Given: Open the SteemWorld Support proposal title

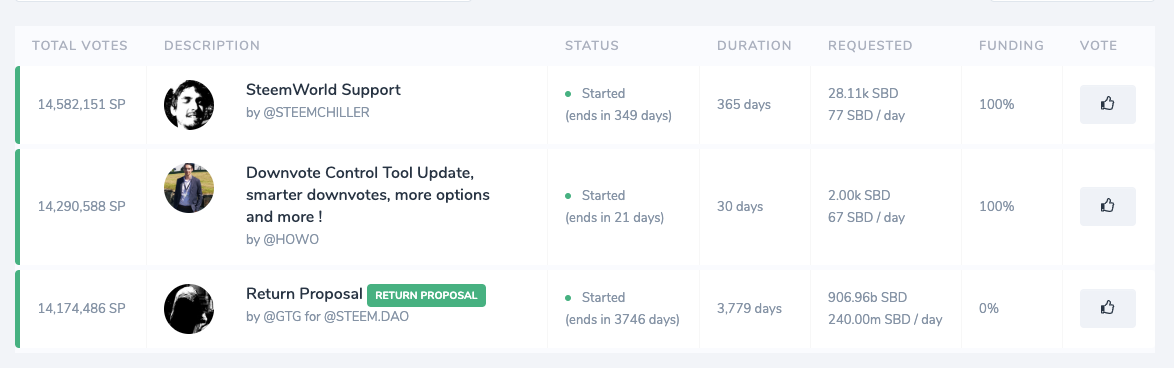Looking at the screenshot, I should click(323, 90).
